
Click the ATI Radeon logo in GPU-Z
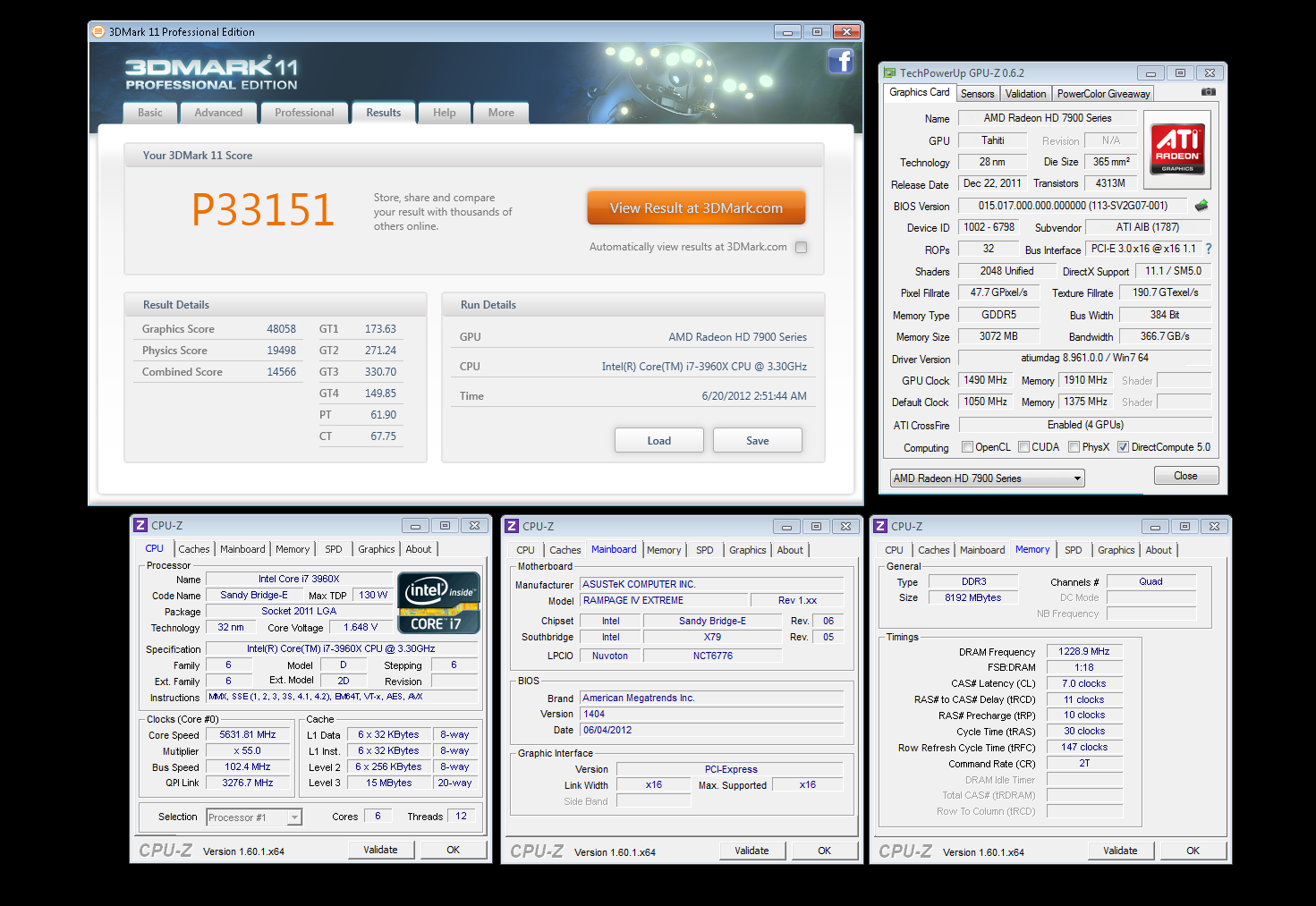tap(1177, 148)
